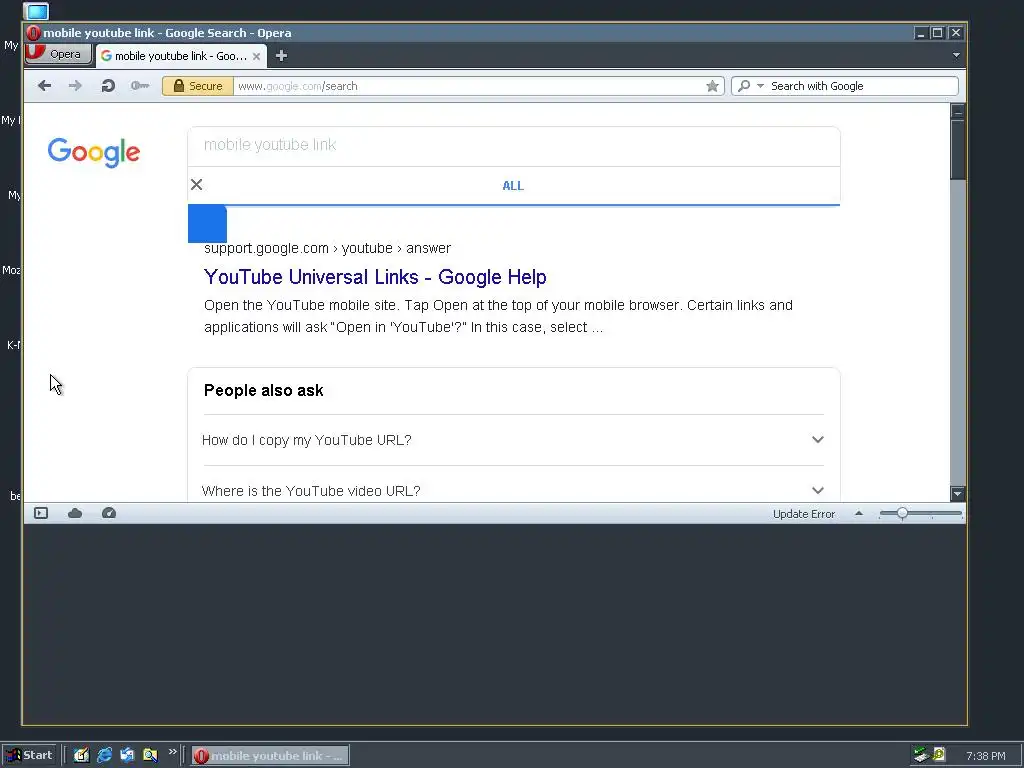Open a new tab with the plus button
This screenshot has width=1024, height=768.
281,56
